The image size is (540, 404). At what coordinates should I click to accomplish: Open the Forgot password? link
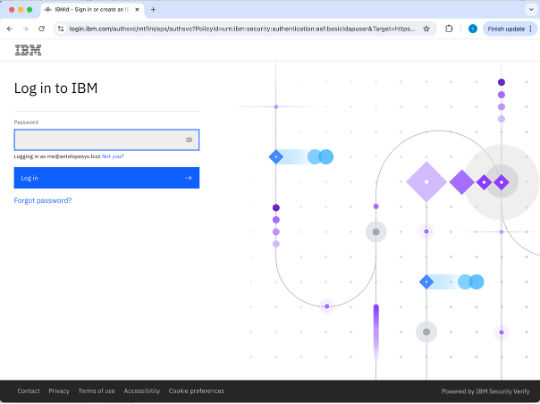pyautogui.click(x=43, y=200)
